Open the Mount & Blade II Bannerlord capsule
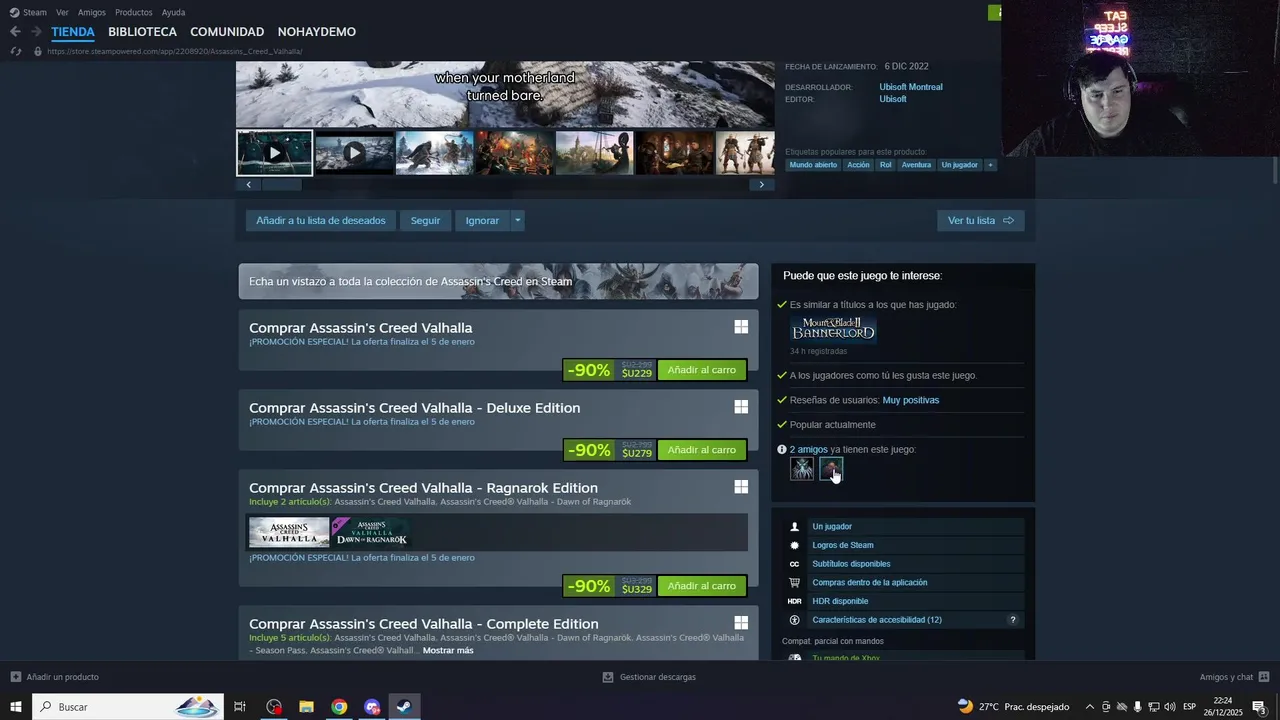Image resolution: width=1280 pixels, height=720 pixels. coord(833,329)
